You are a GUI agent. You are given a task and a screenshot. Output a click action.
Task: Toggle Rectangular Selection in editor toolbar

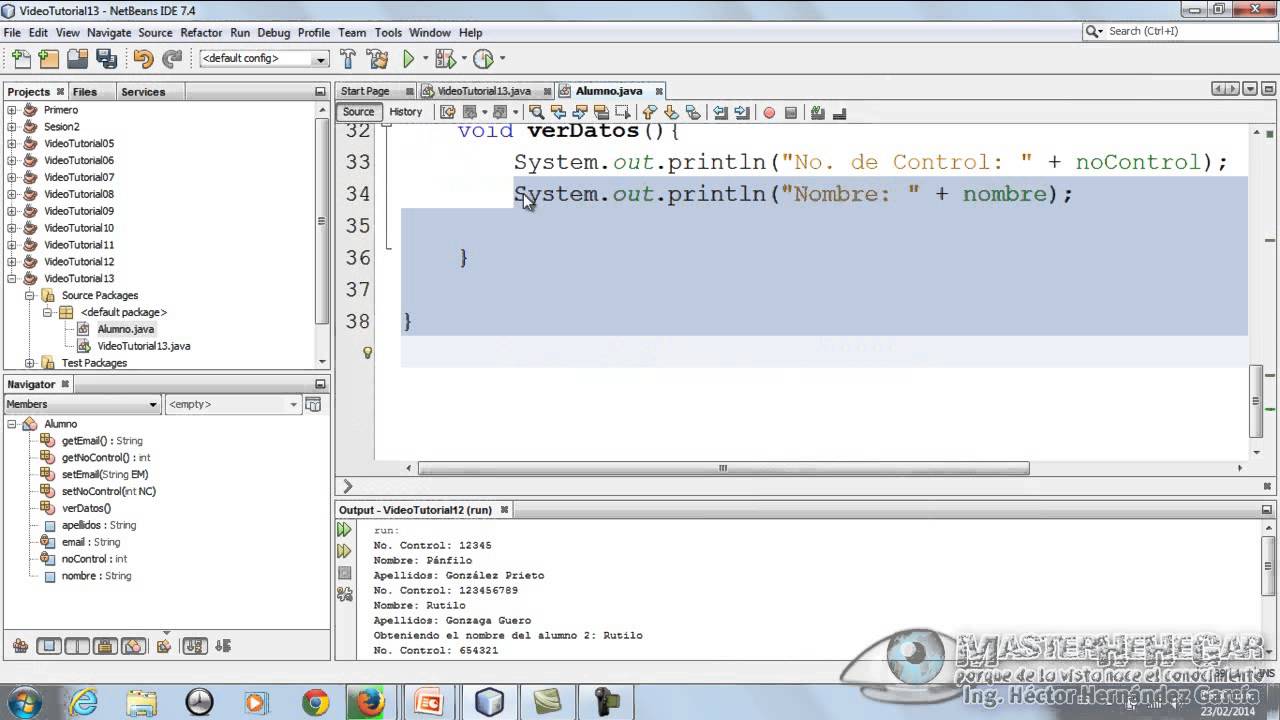(623, 112)
